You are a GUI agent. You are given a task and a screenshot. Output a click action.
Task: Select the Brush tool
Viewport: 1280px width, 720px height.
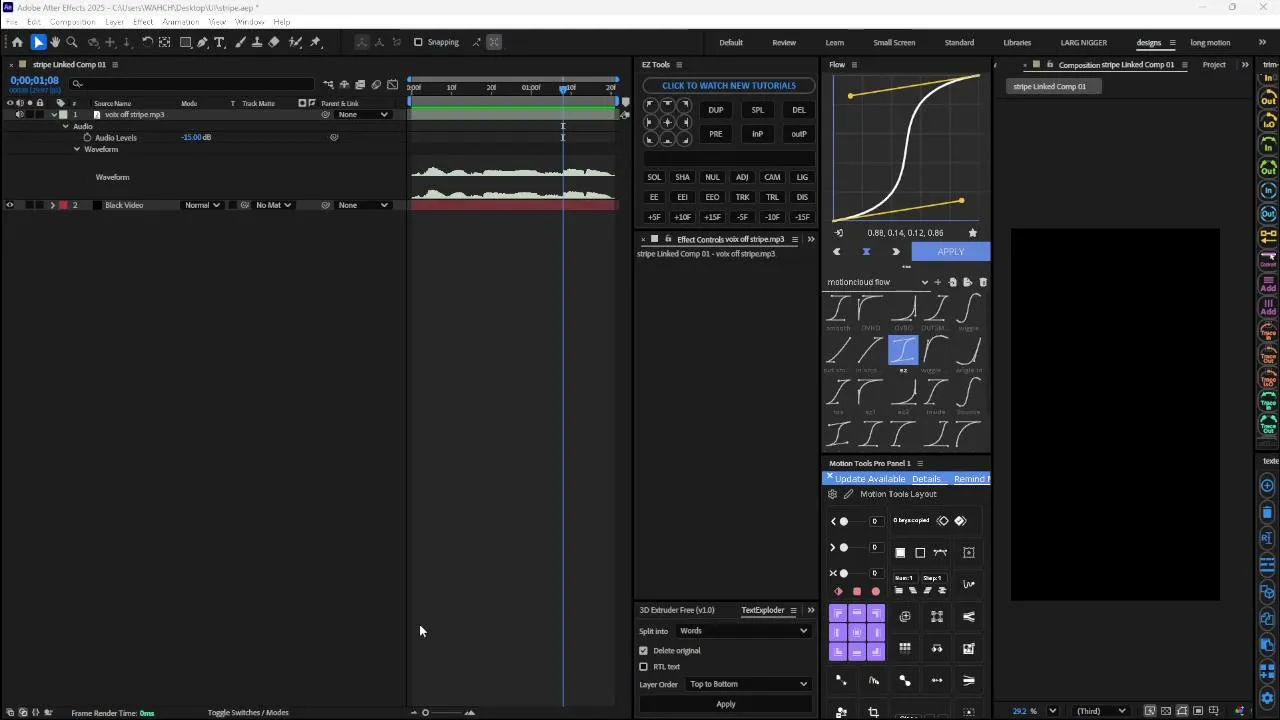(x=240, y=42)
